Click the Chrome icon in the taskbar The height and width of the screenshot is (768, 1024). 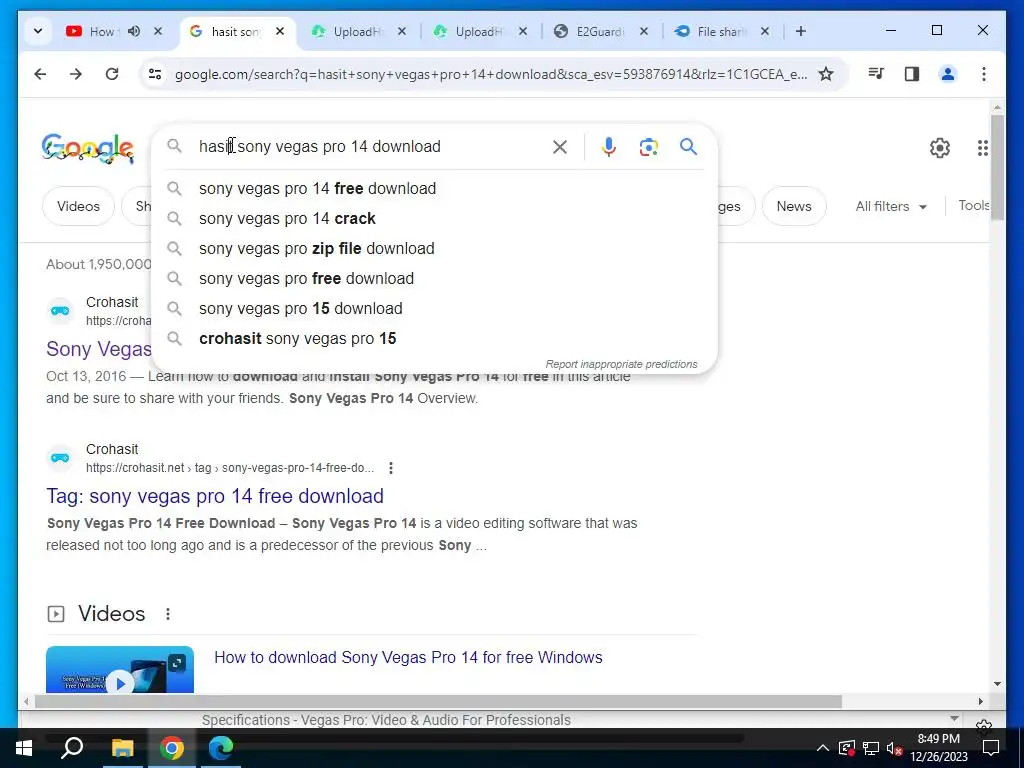click(x=171, y=748)
